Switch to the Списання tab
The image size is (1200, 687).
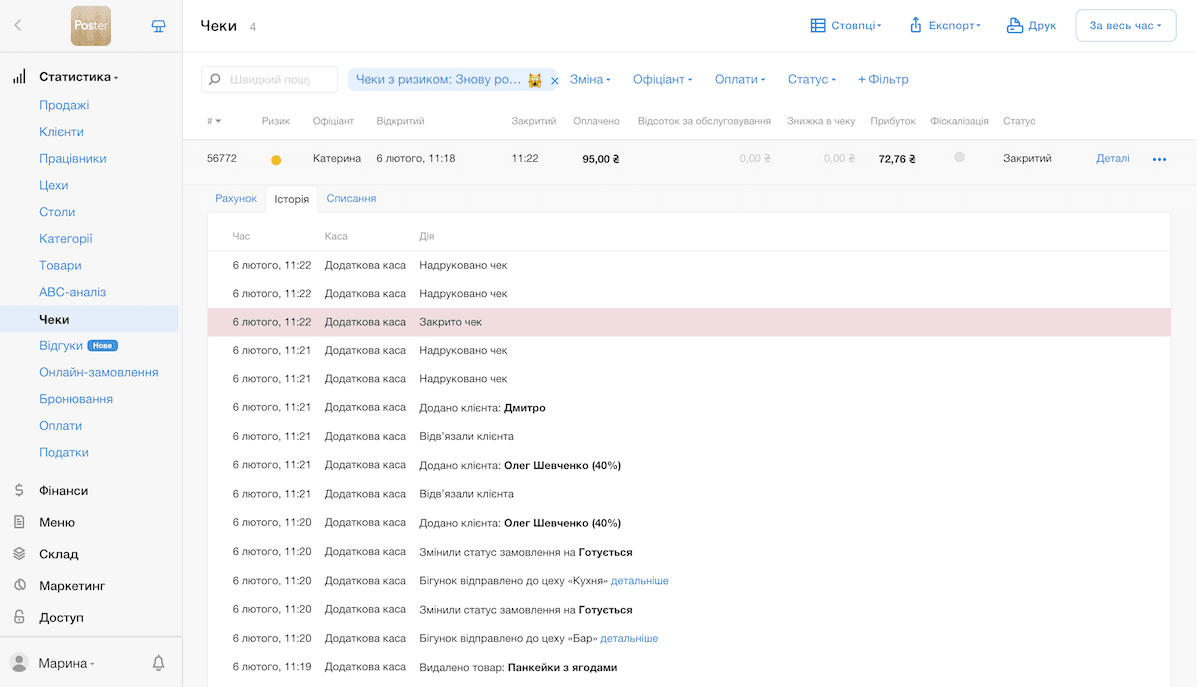click(351, 199)
